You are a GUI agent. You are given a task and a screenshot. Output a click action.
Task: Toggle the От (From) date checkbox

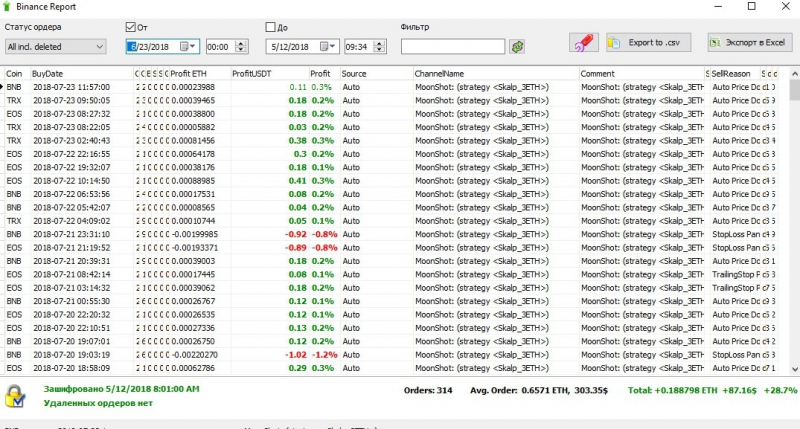click(x=131, y=27)
